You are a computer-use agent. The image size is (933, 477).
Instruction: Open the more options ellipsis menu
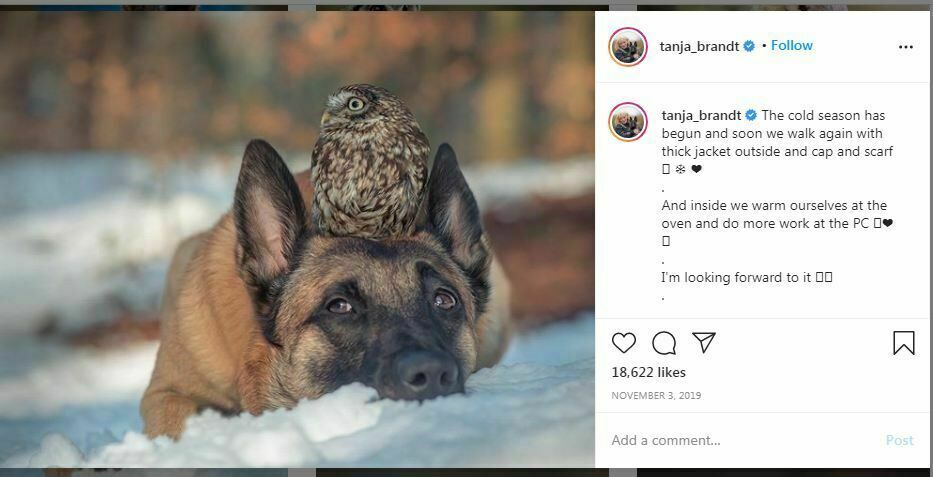pyautogui.click(x=905, y=47)
